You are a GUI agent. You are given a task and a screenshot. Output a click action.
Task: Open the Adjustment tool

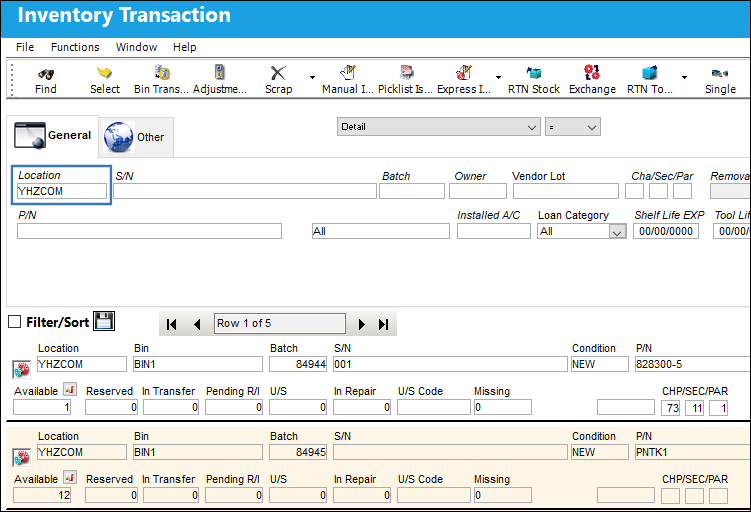tap(219, 72)
